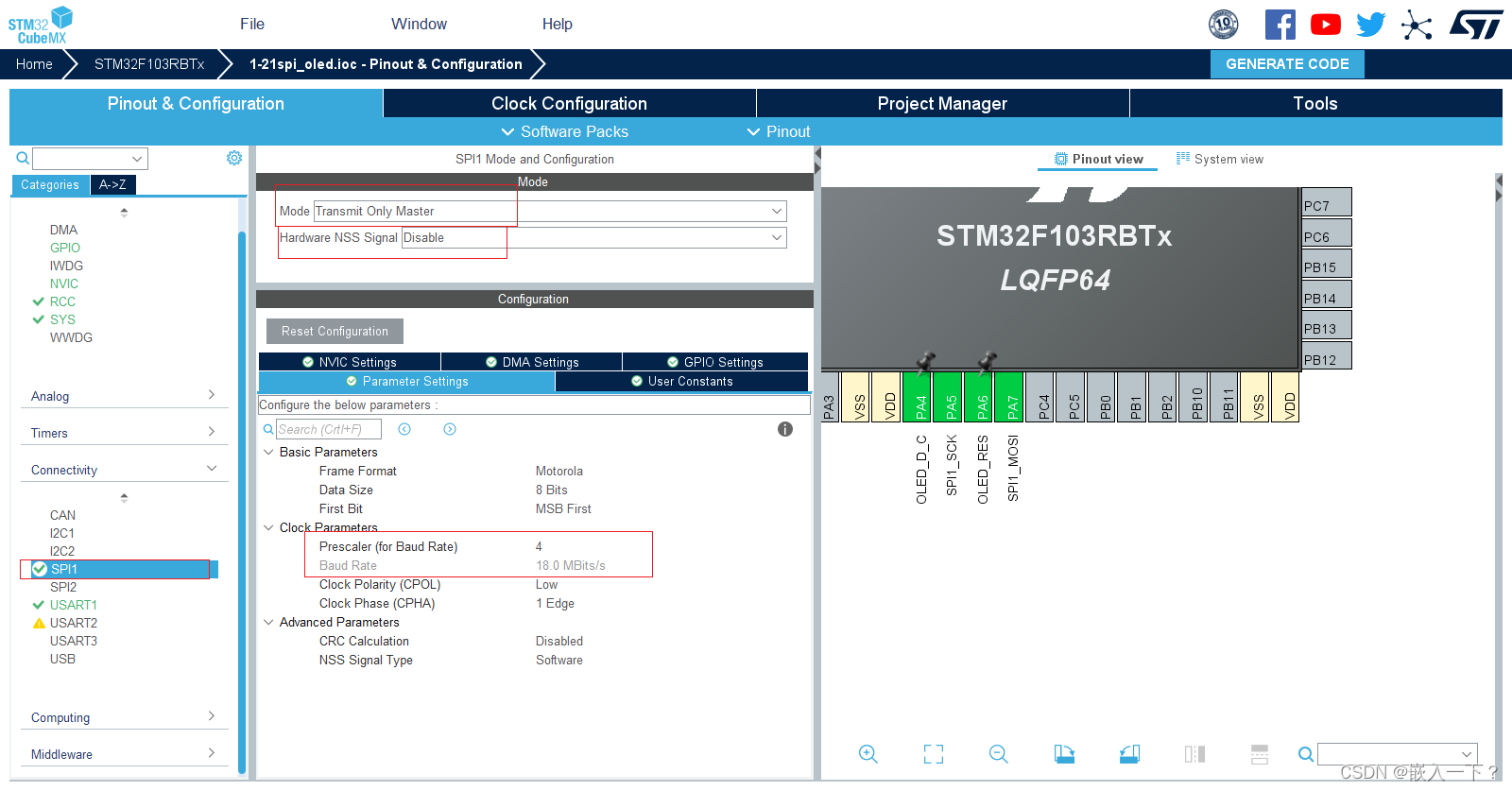Select SPI2 in Connectivity list
1512x791 pixels.
(63, 587)
